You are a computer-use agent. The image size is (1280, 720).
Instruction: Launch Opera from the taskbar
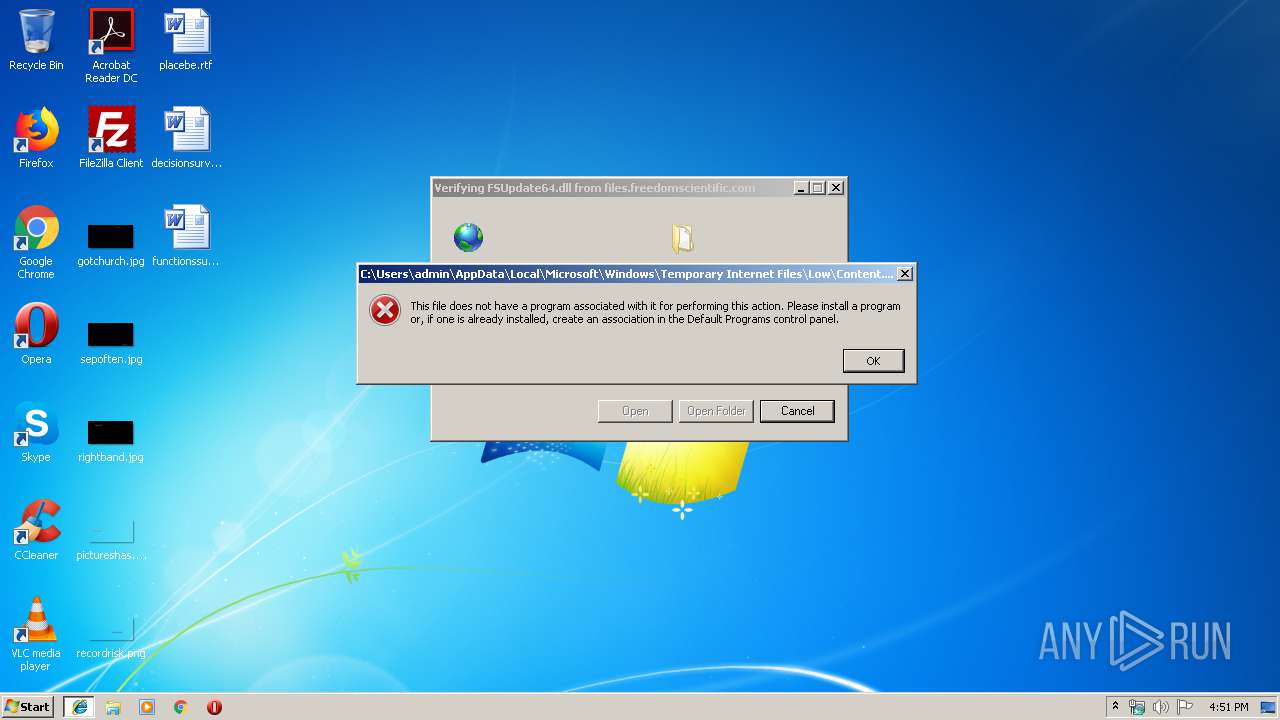(x=214, y=707)
